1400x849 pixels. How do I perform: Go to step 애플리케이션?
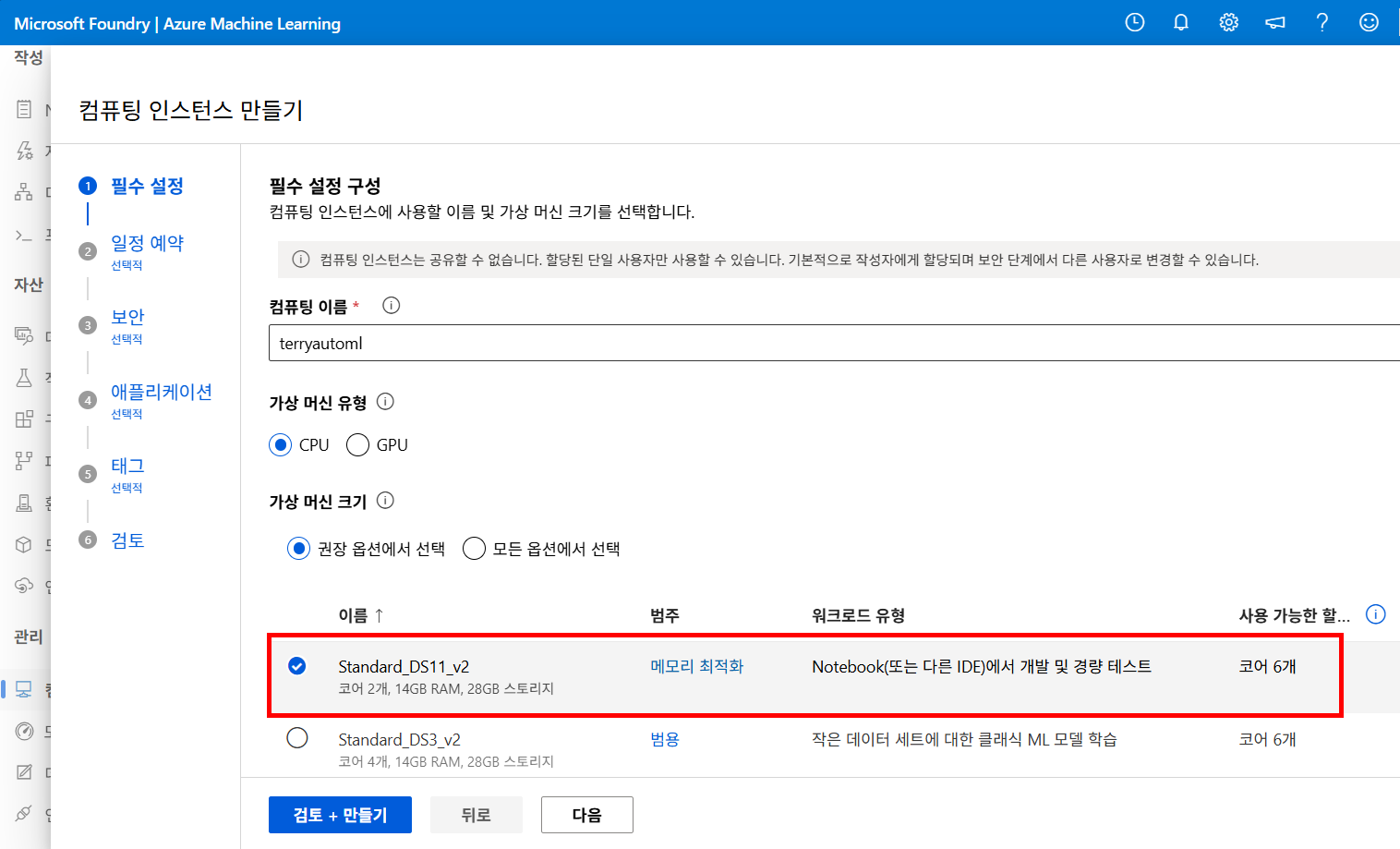click(162, 392)
